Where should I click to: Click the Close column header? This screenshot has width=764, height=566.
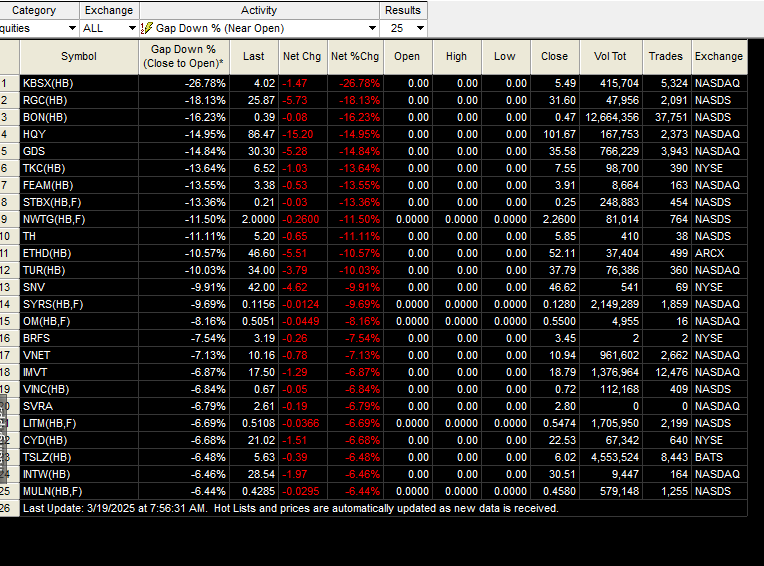coord(554,57)
